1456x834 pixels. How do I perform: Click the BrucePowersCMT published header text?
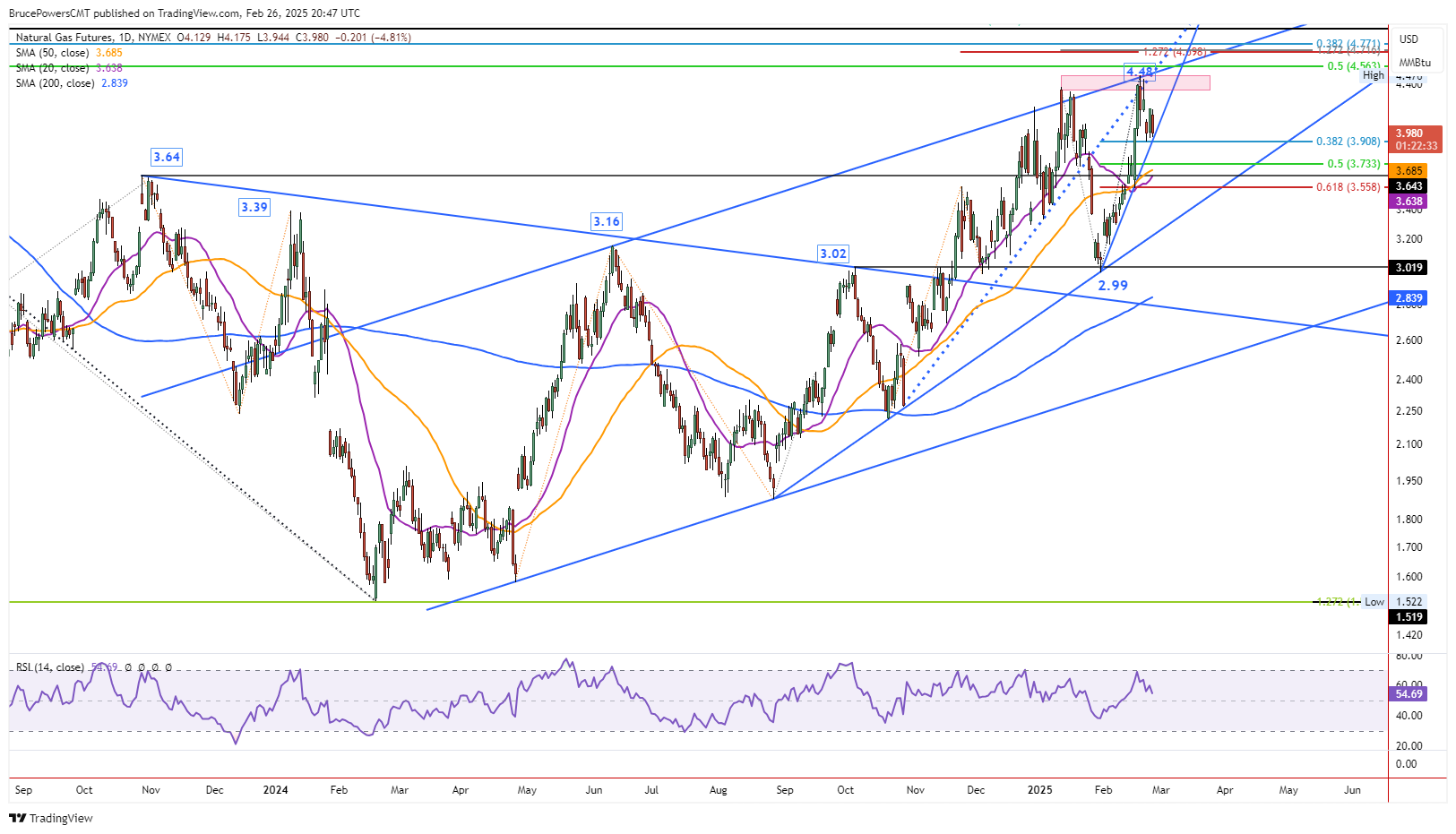coord(185,13)
